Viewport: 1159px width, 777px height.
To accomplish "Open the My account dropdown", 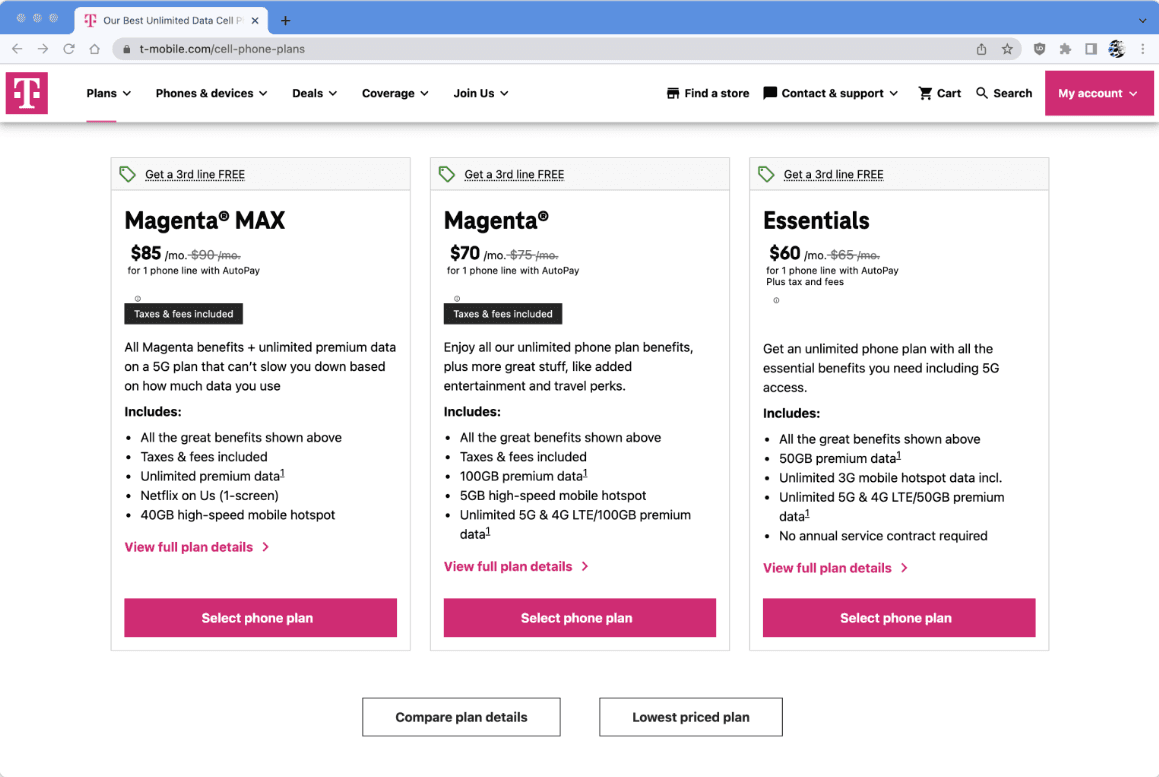I will pos(1098,93).
